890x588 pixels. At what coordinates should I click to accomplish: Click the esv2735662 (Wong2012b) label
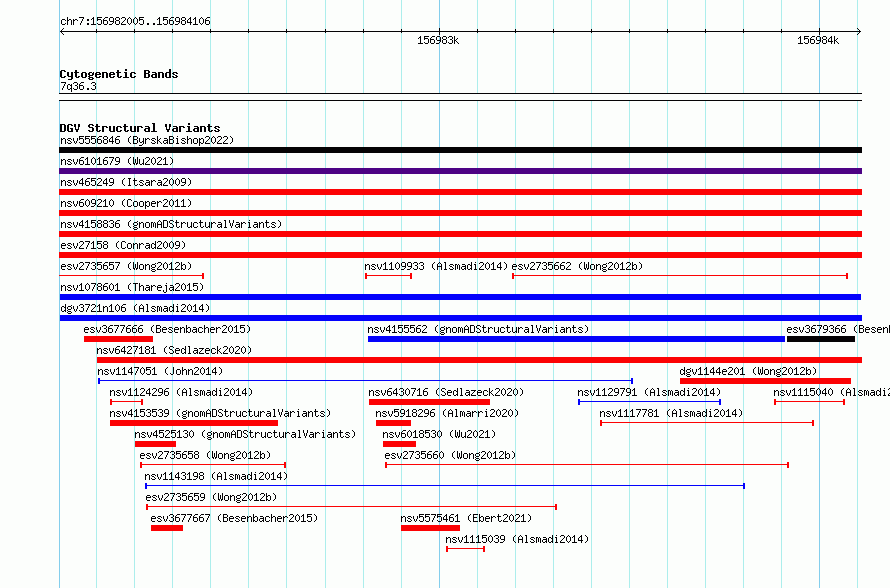click(577, 266)
